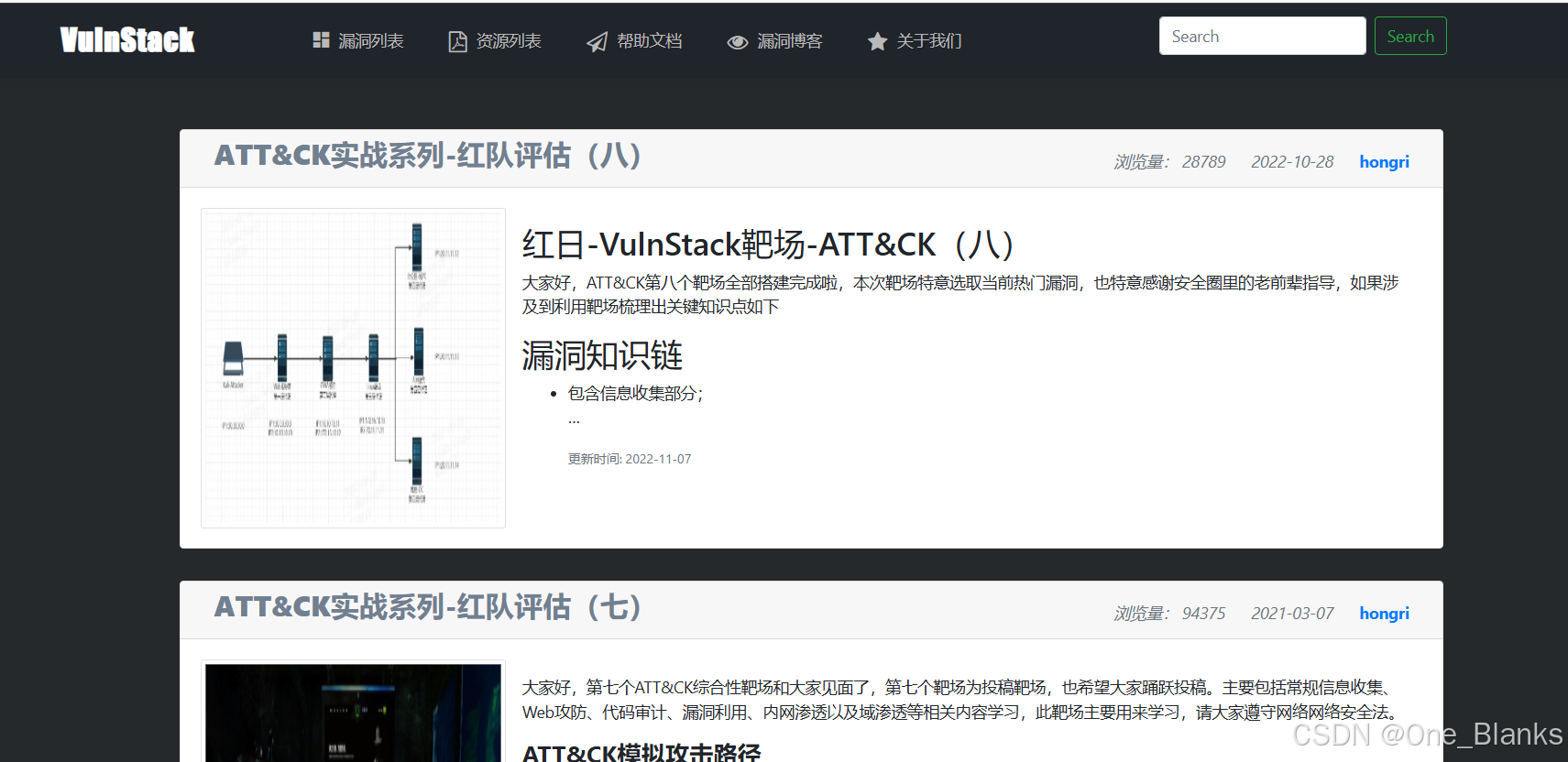Click date 2021-03-07
The height and width of the screenshot is (762, 1568).
coord(1292,614)
